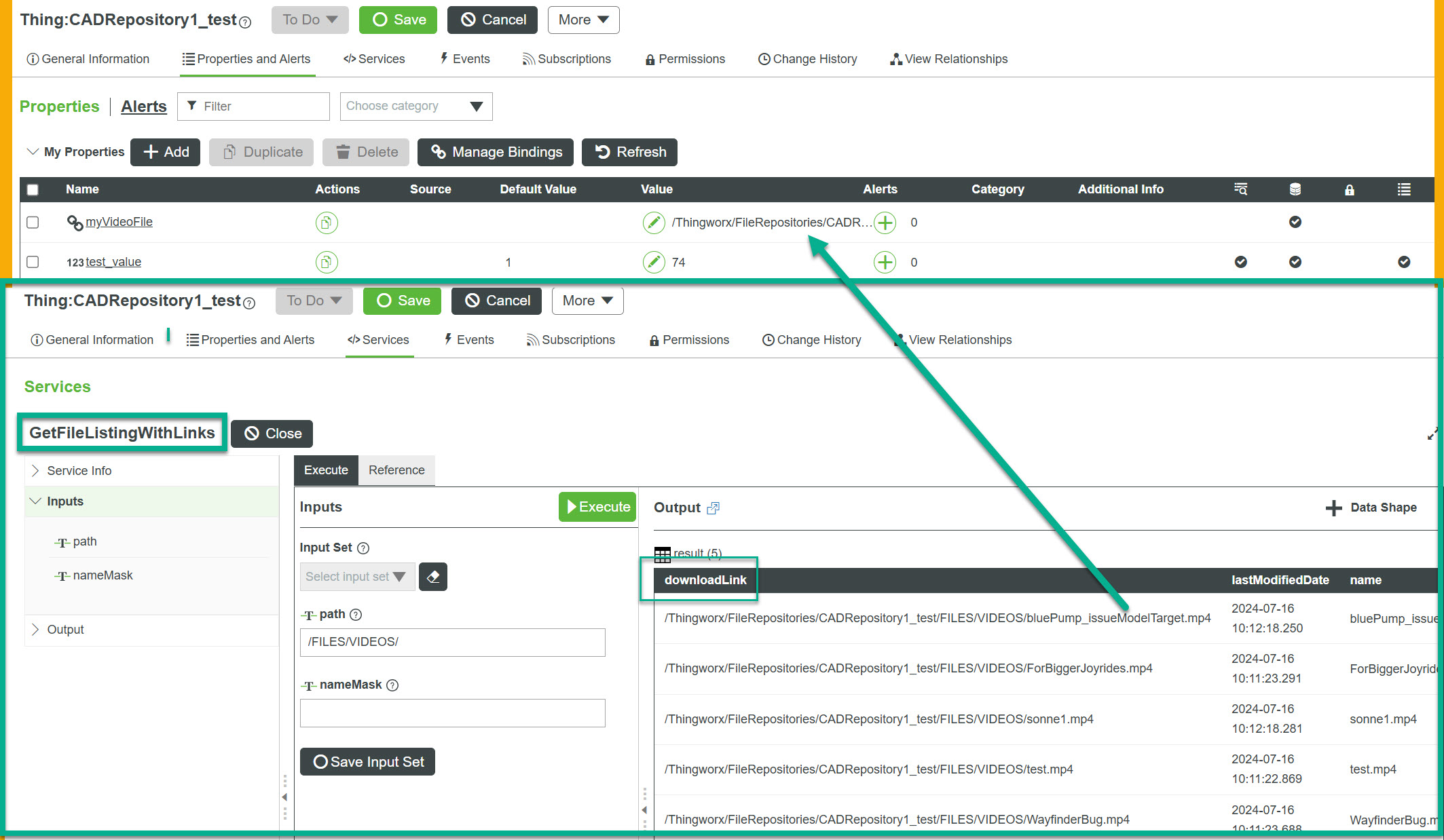Open the Output pop-out icon next to Output
The width and height of the screenshot is (1444, 840).
tap(713, 508)
